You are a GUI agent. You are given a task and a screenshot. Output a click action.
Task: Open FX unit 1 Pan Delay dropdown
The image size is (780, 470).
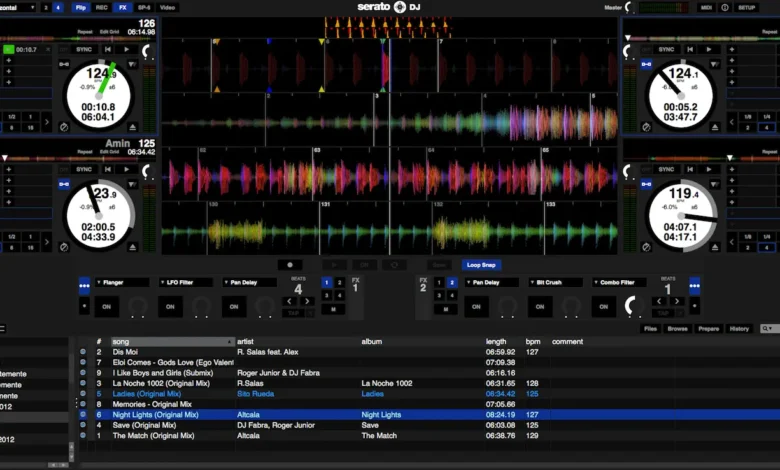point(249,282)
